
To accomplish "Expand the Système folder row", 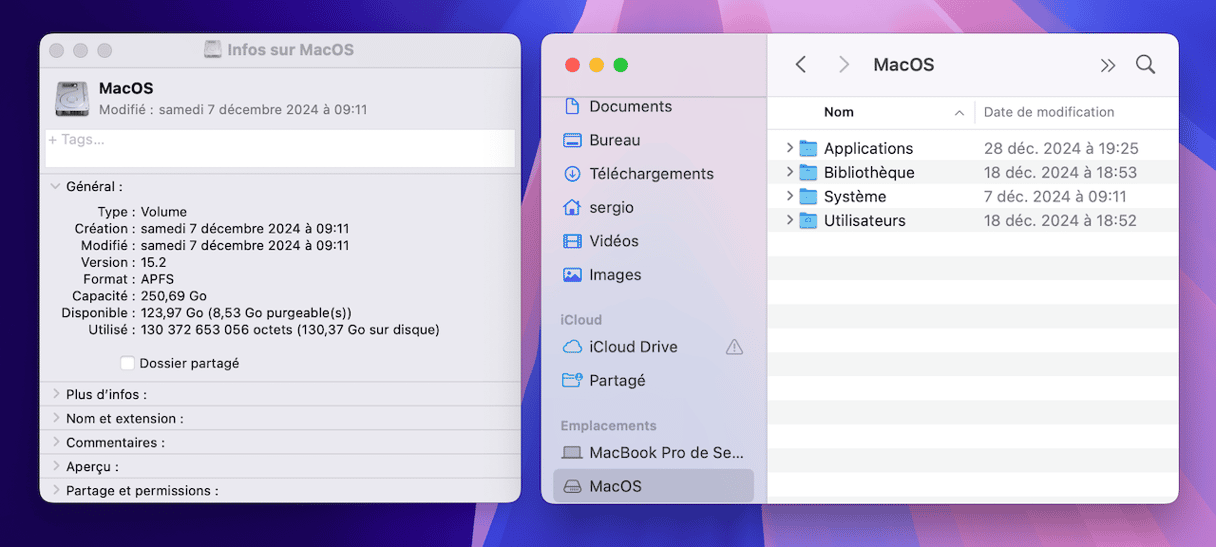I will (x=789, y=196).
